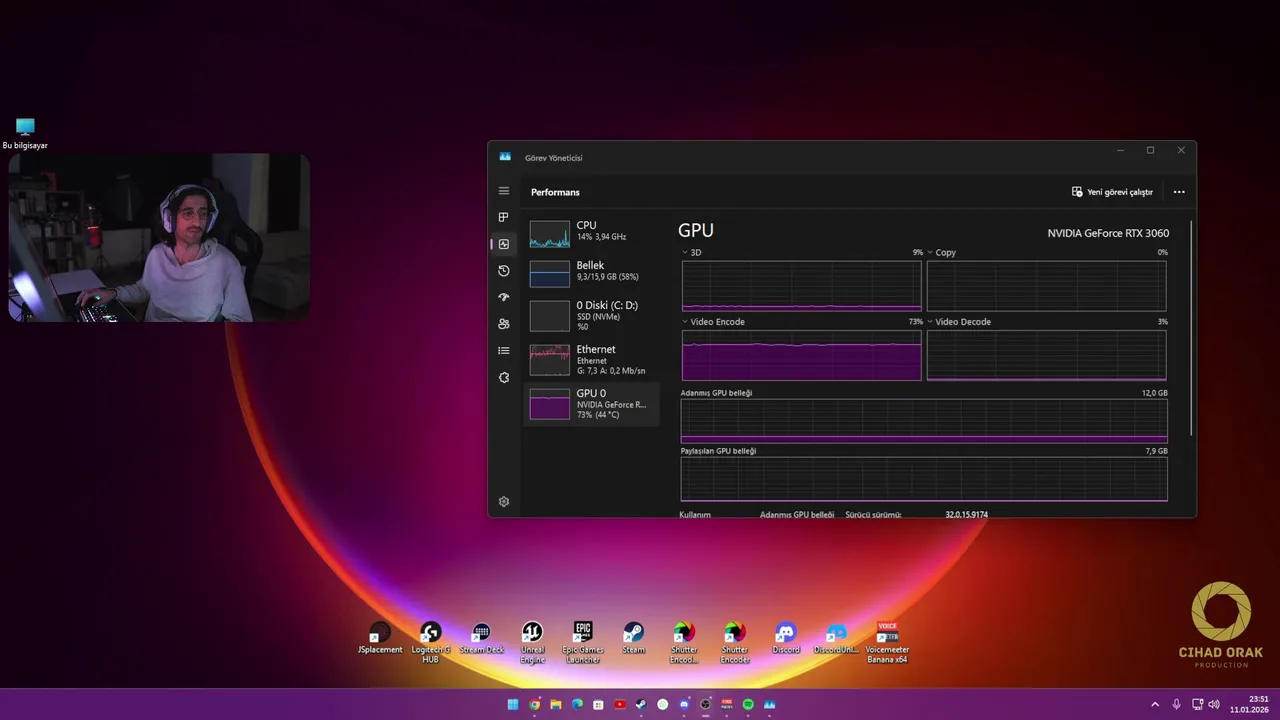Open Microsoft Edge from the taskbar
The height and width of the screenshot is (720, 1280).
[577, 704]
